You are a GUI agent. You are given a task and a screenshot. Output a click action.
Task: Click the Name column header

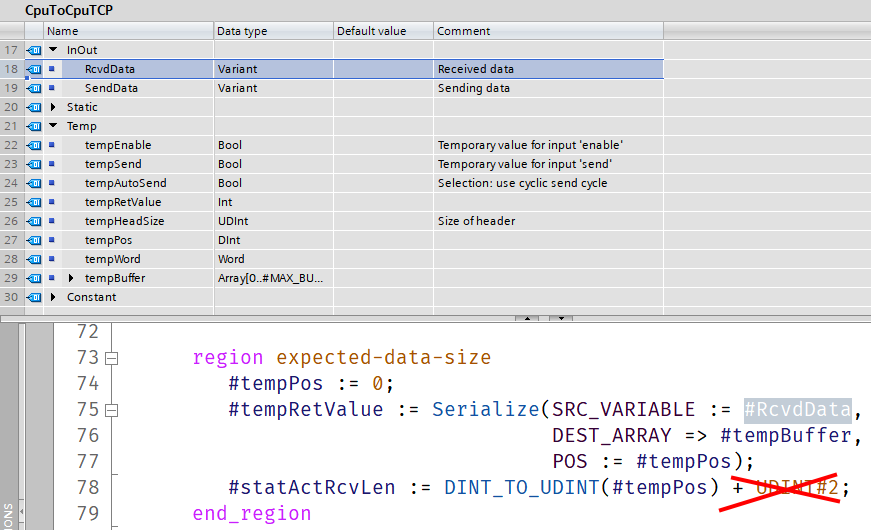tap(128, 31)
